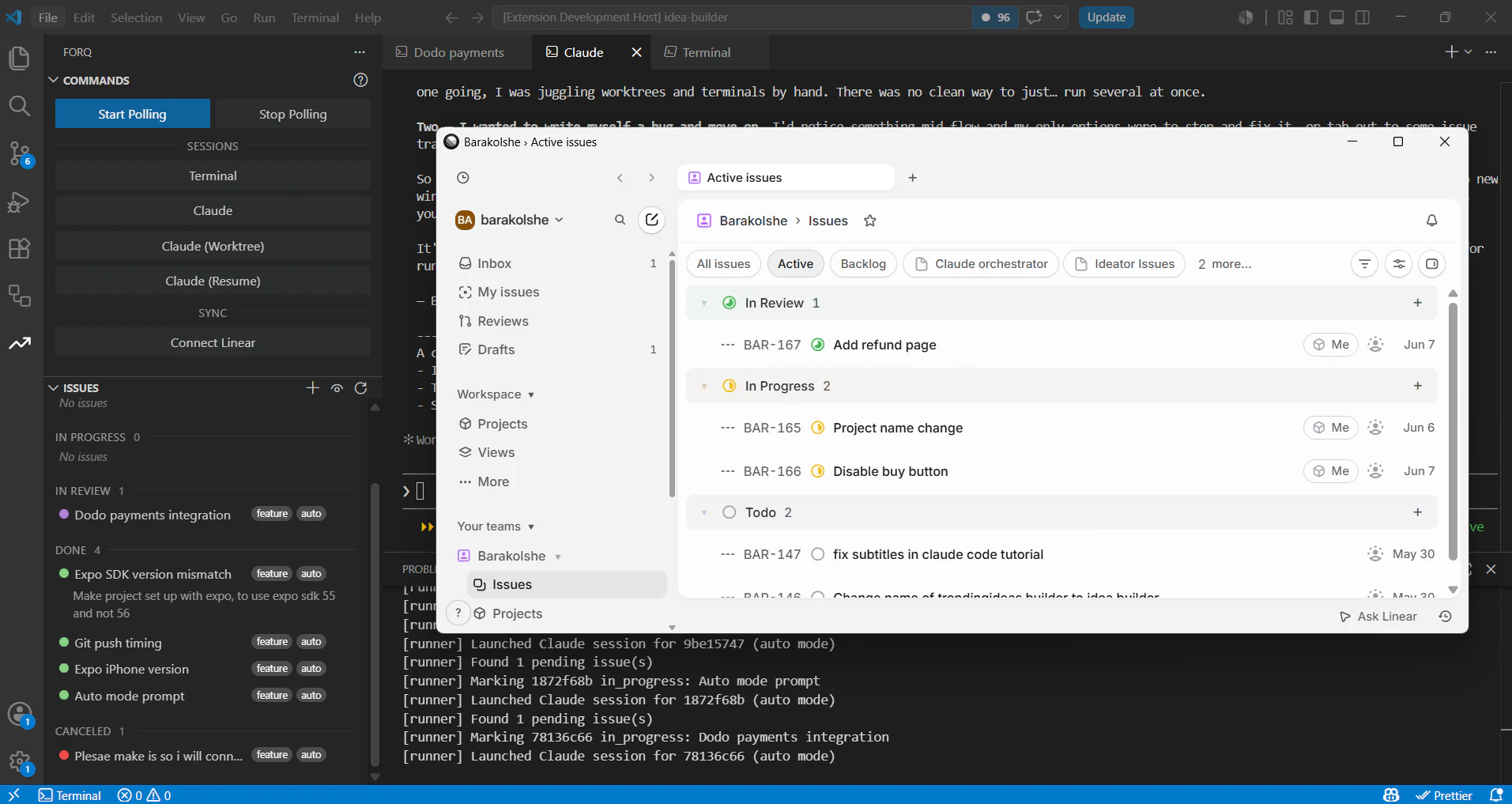Collapse the Workspace section in Linear
The height and width of the screenshot is (804, 1512).
pyautogui.click(x=496, y=394)
